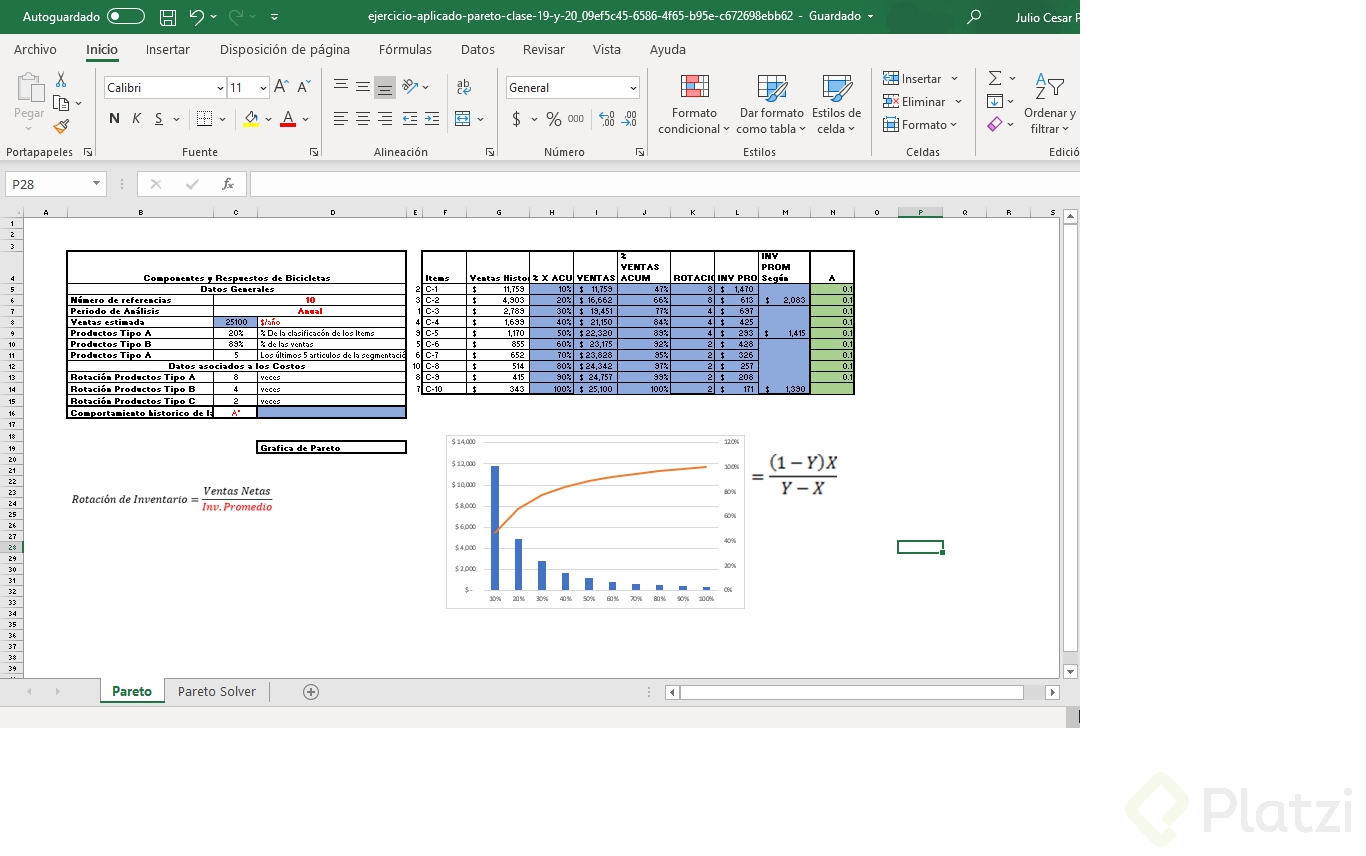Viewport: 1366px width, 856px height.
Task: Apply bold formatting with the N icon
Action: pos(113,118)
